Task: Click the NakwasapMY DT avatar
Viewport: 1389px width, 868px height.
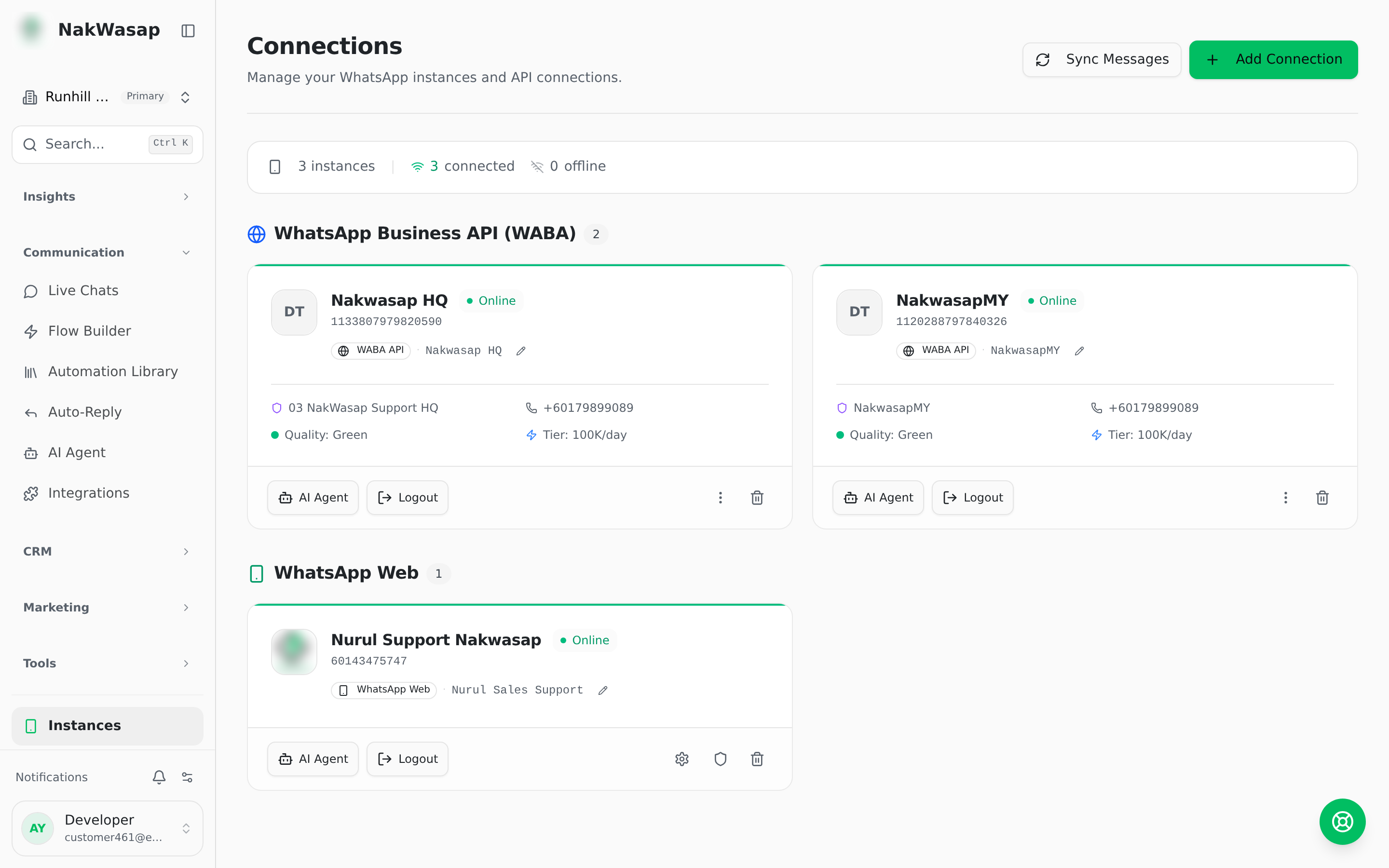Action: 859,312
